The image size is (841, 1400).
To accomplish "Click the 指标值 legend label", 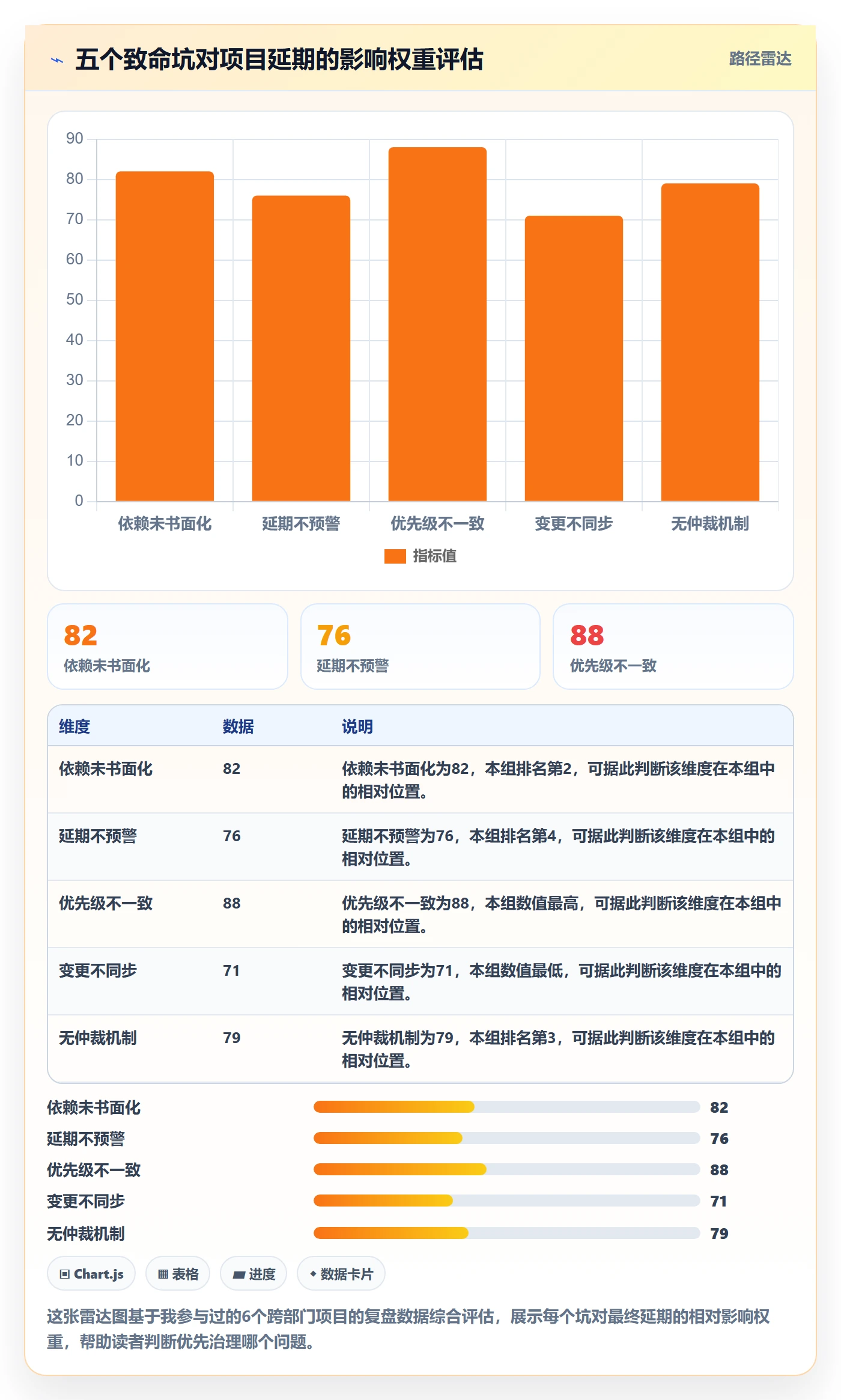I will point(434,556).
